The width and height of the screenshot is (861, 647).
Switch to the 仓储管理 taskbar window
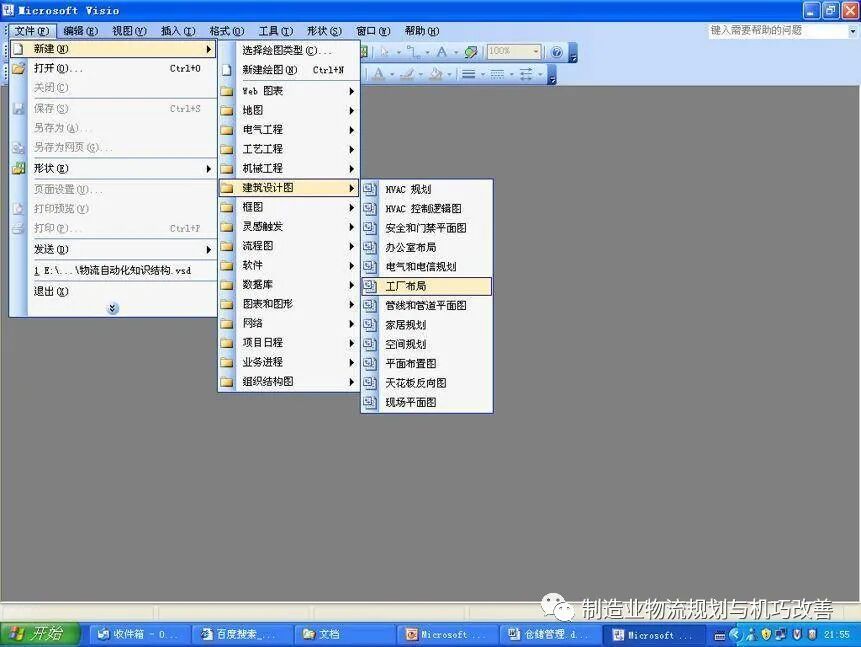pos(545,633)
